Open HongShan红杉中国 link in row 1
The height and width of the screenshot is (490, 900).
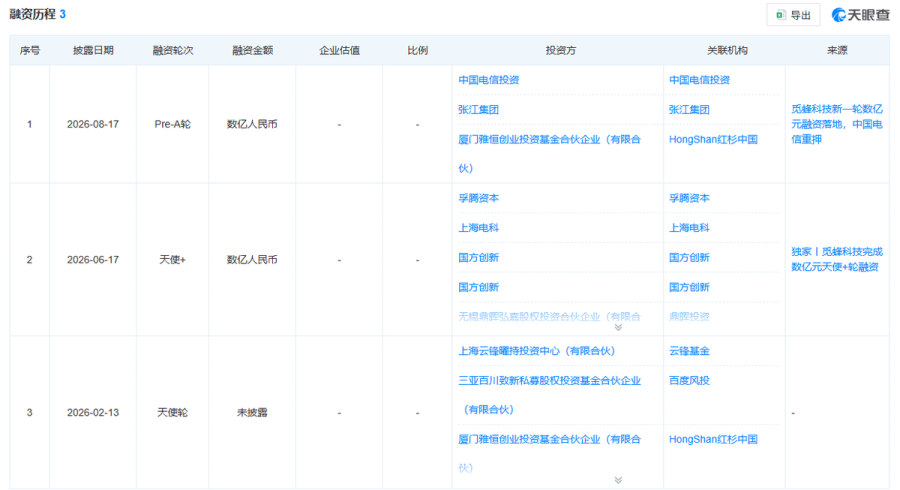coord(713,139)
